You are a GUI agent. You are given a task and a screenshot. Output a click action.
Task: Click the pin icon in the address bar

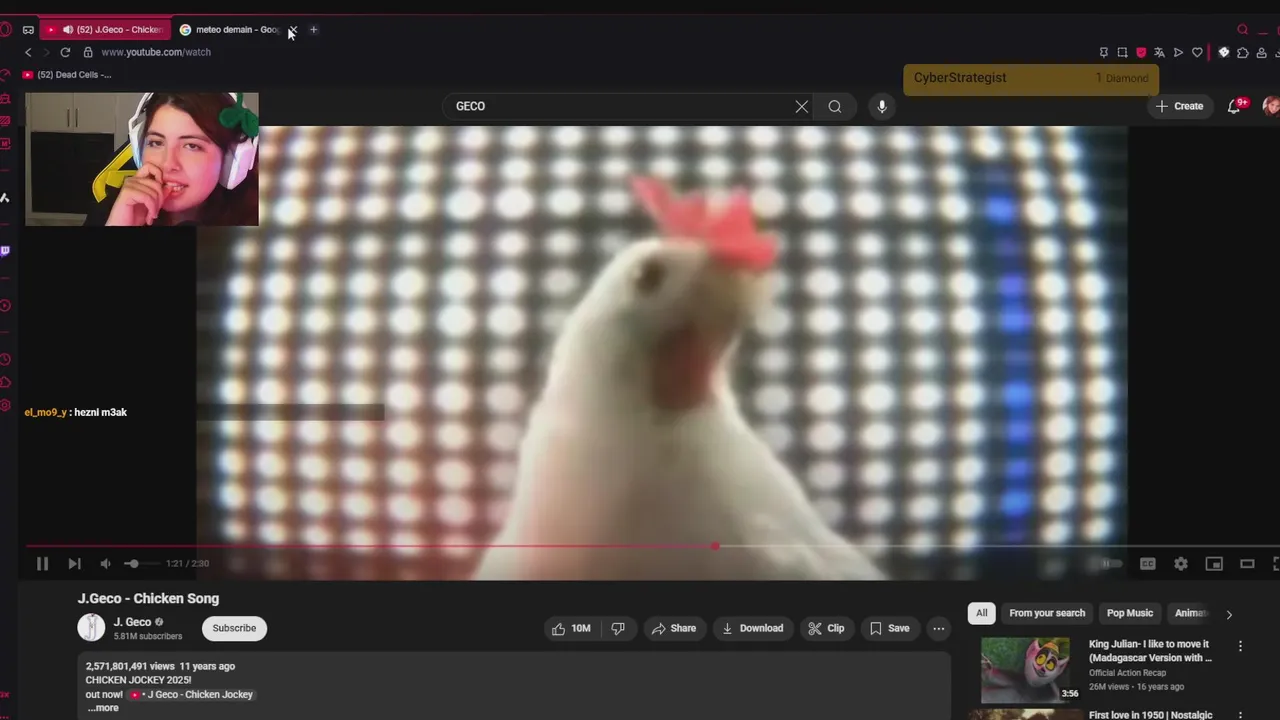point(1103,52)
